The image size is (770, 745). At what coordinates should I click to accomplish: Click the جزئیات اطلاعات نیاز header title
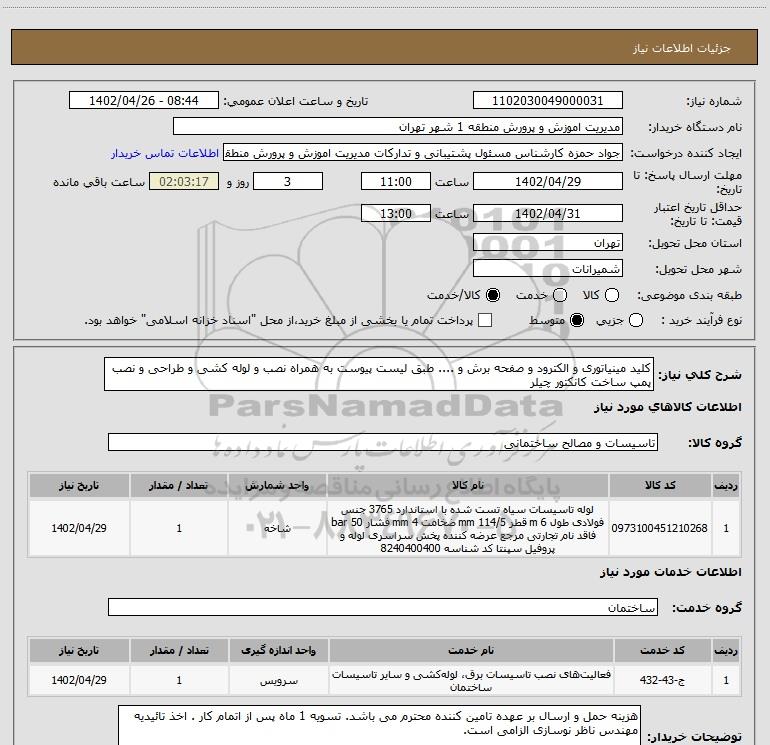pos(681,48)
